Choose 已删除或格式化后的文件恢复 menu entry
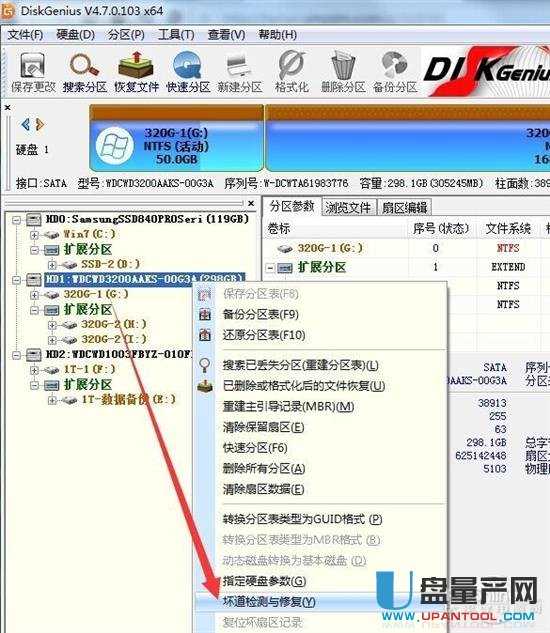550x633 pixels. pos(303,386)
